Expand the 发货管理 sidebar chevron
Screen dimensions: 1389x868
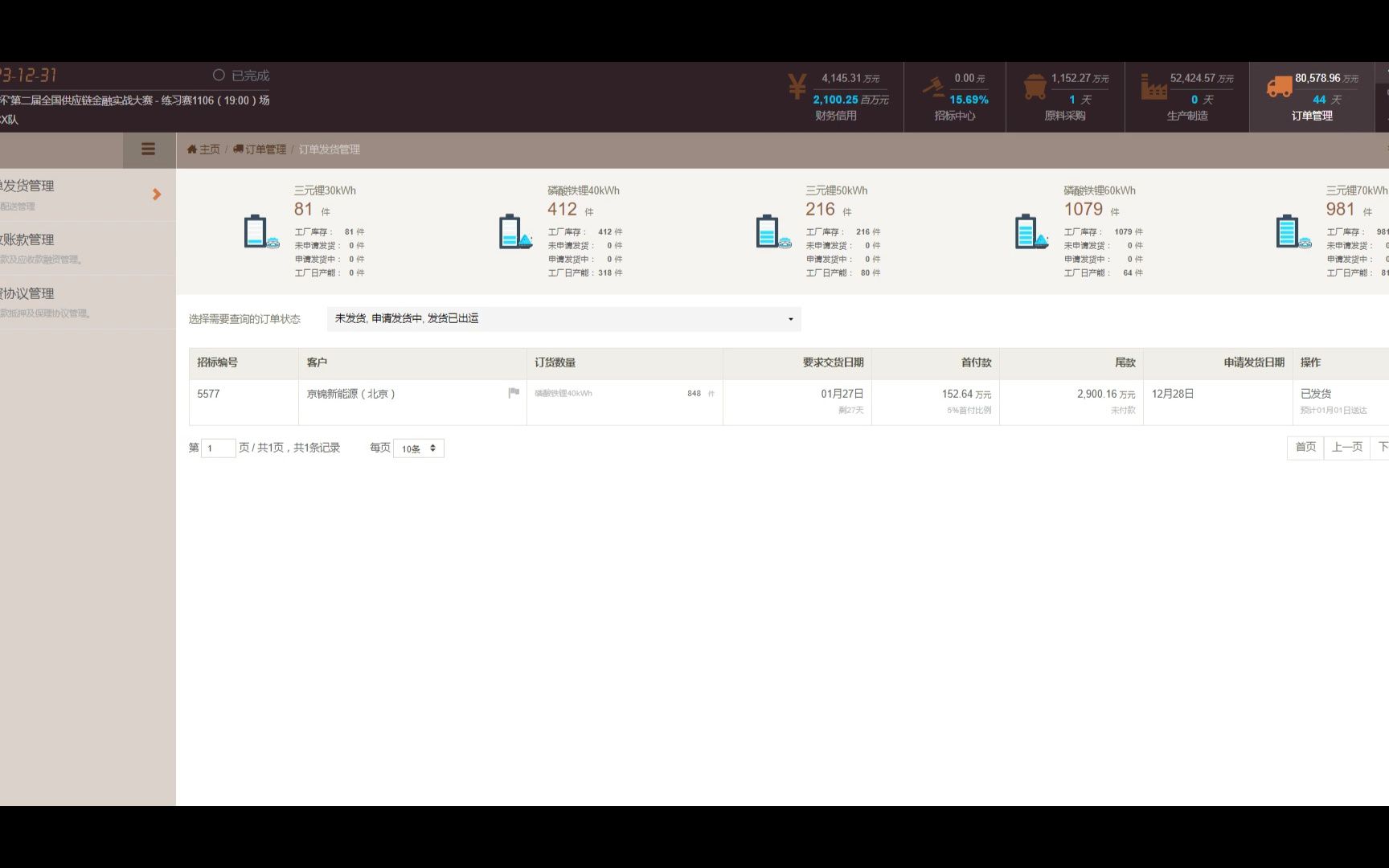(157, 194)
